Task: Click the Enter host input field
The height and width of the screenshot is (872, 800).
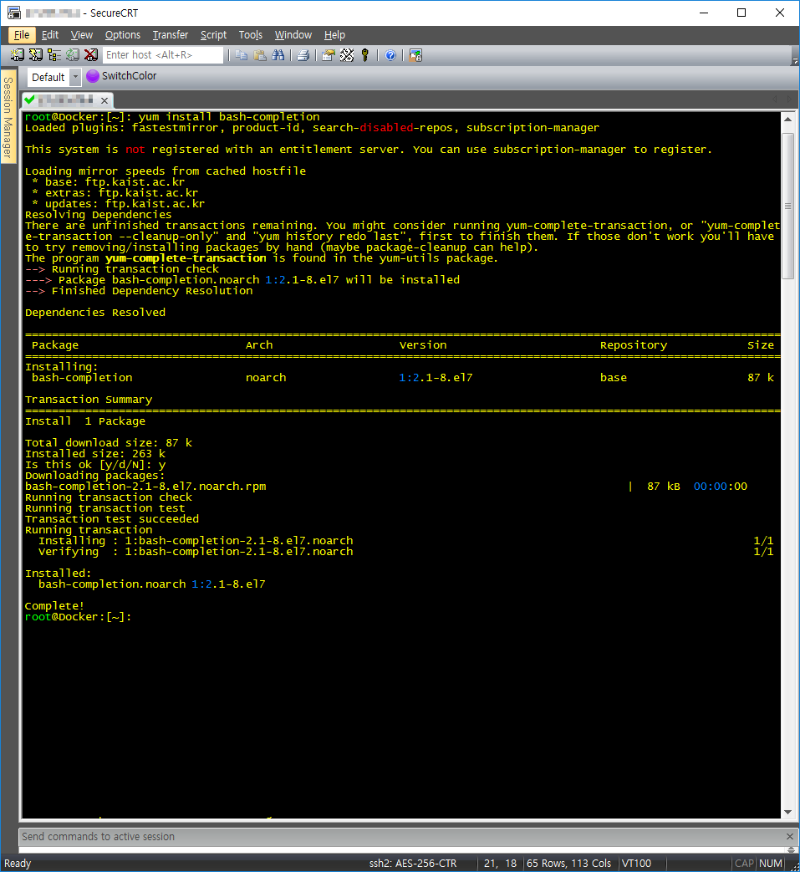Action: click(x=162, y=54)
